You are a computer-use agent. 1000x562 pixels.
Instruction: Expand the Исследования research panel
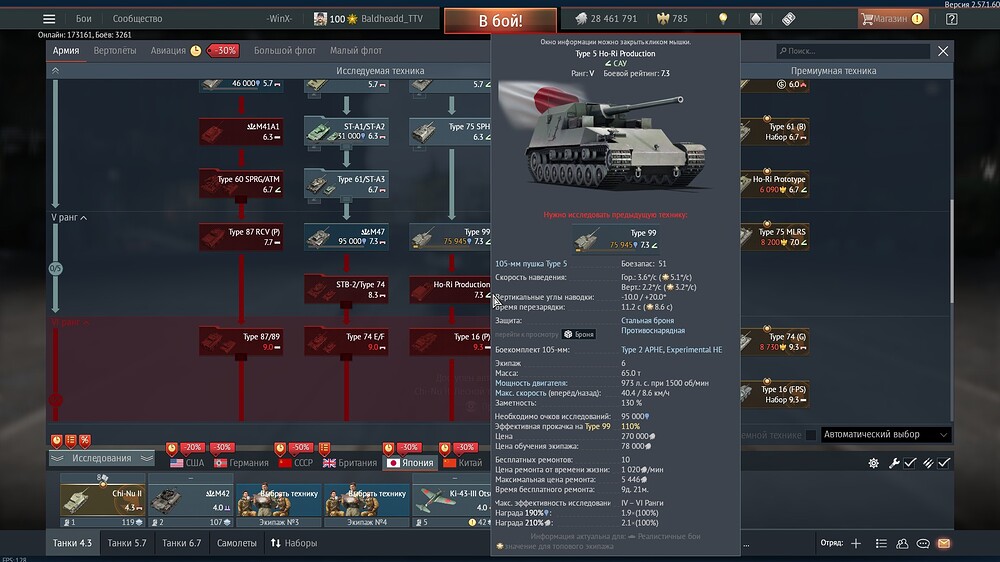[x=102, y=458]
